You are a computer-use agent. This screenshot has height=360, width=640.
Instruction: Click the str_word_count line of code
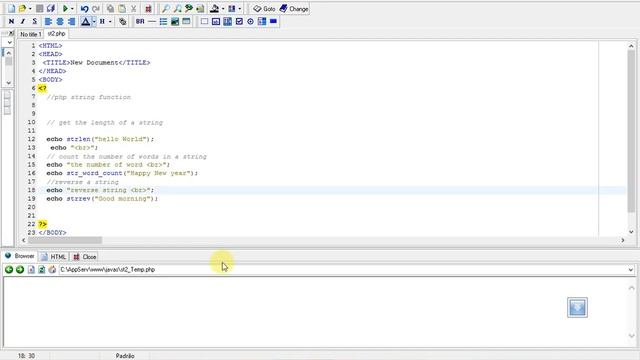[x=122, y=173]
